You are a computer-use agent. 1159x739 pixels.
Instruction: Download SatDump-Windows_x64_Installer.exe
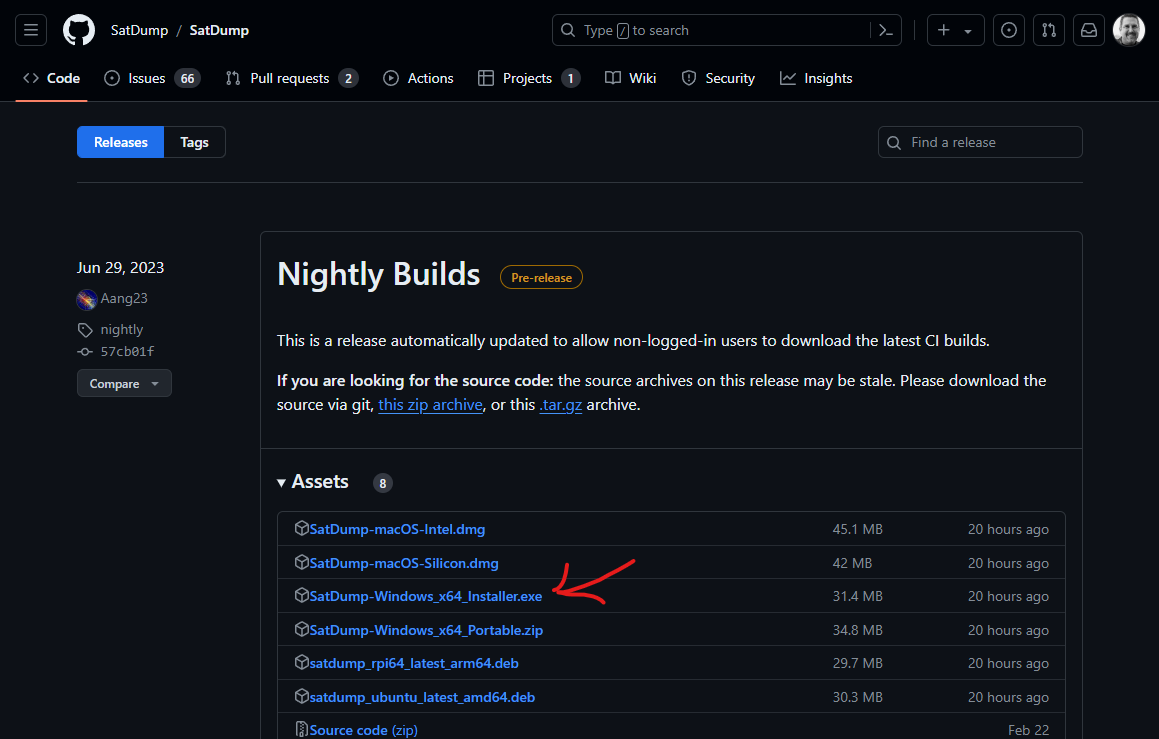point(425,596)
